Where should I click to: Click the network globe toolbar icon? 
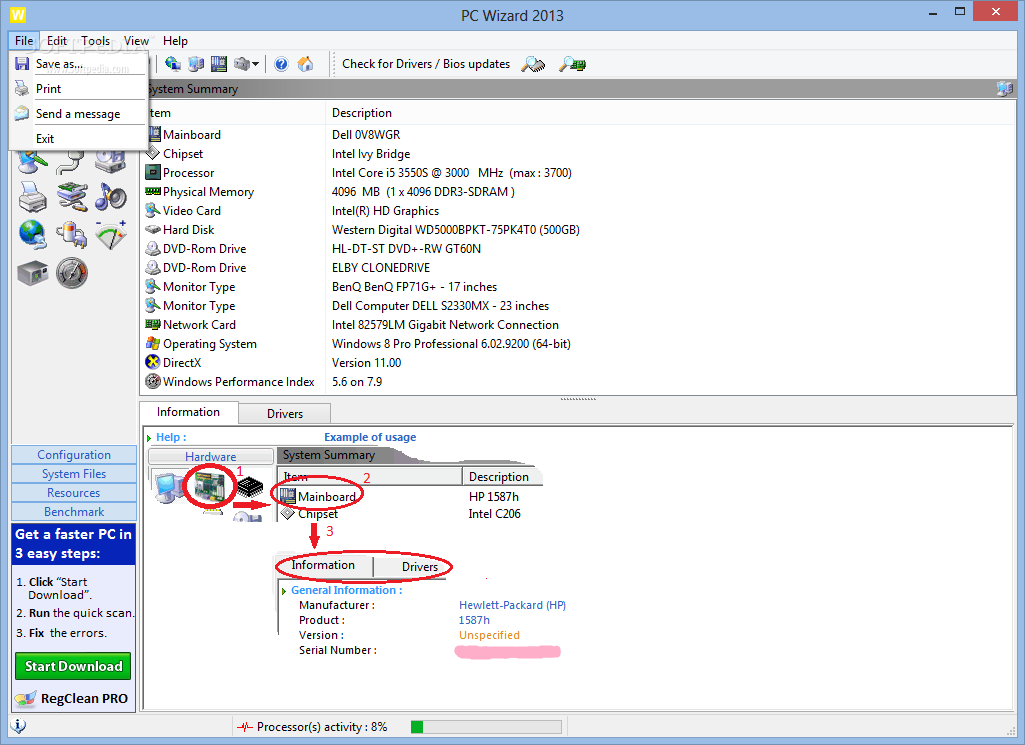pos(173,63)
